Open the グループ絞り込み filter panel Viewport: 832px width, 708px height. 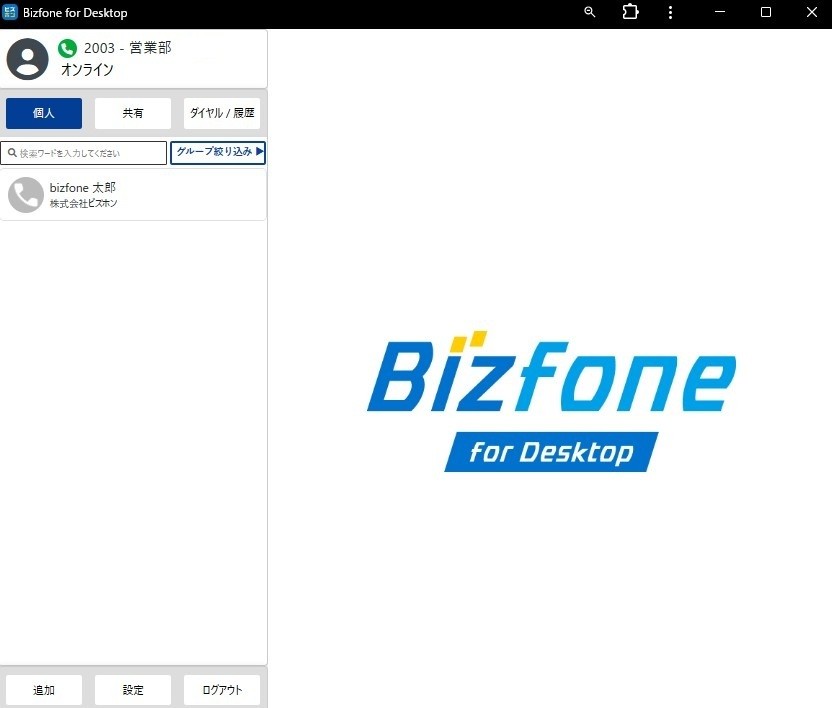tap(215, 152)
